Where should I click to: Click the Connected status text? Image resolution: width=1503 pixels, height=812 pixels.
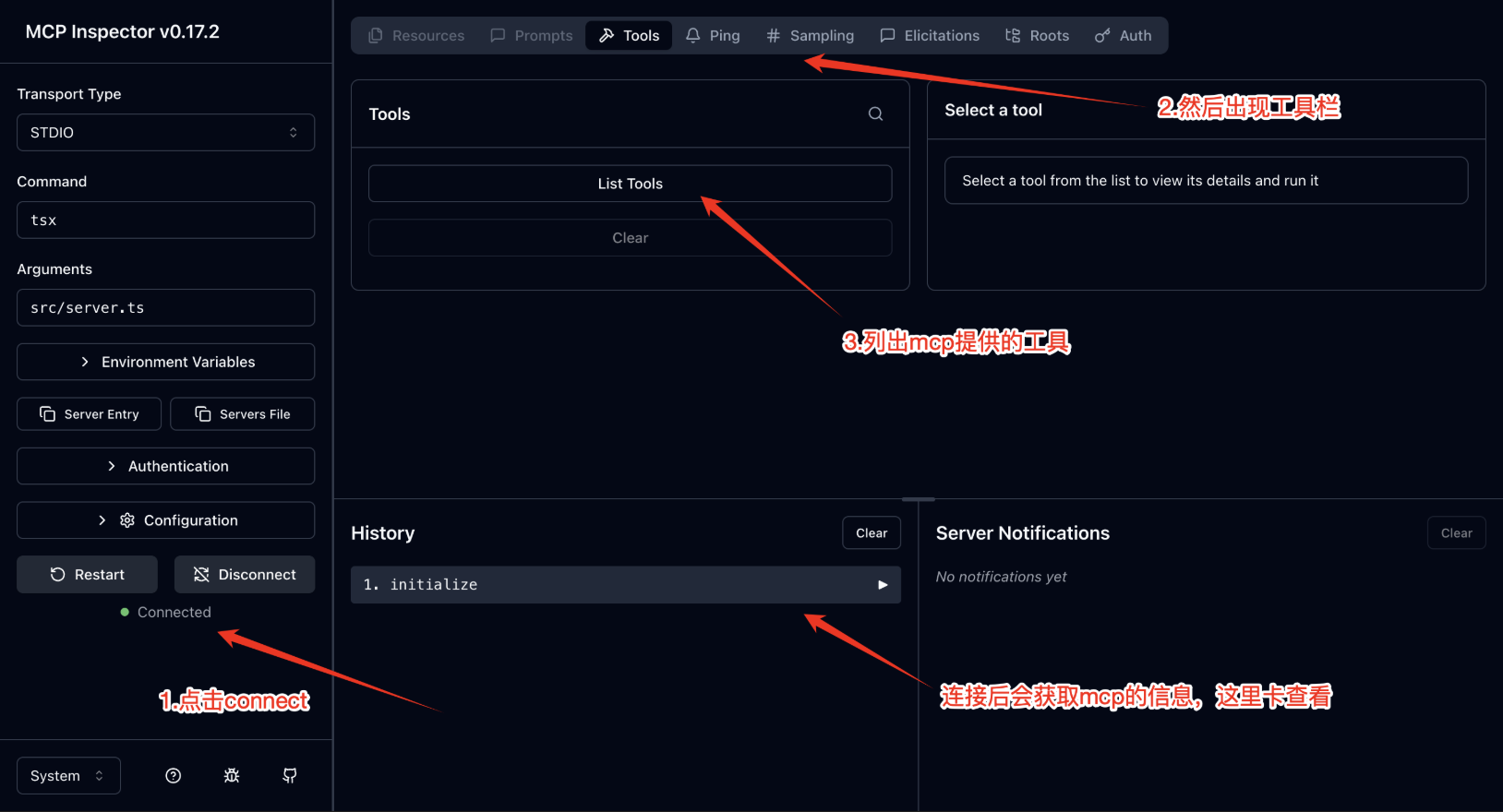pyautogui.click(x=174, y=613)
